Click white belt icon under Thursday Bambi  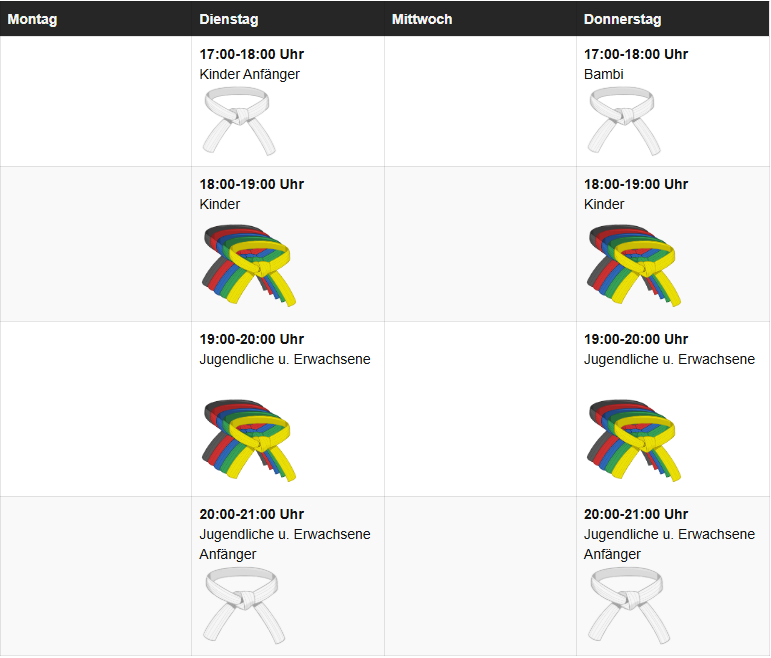click(x=624, y=120)
